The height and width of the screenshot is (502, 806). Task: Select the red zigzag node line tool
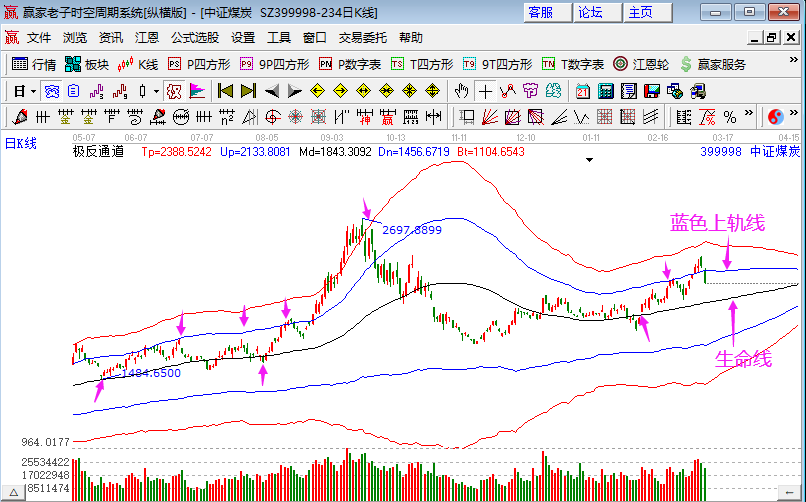[508, 91]
